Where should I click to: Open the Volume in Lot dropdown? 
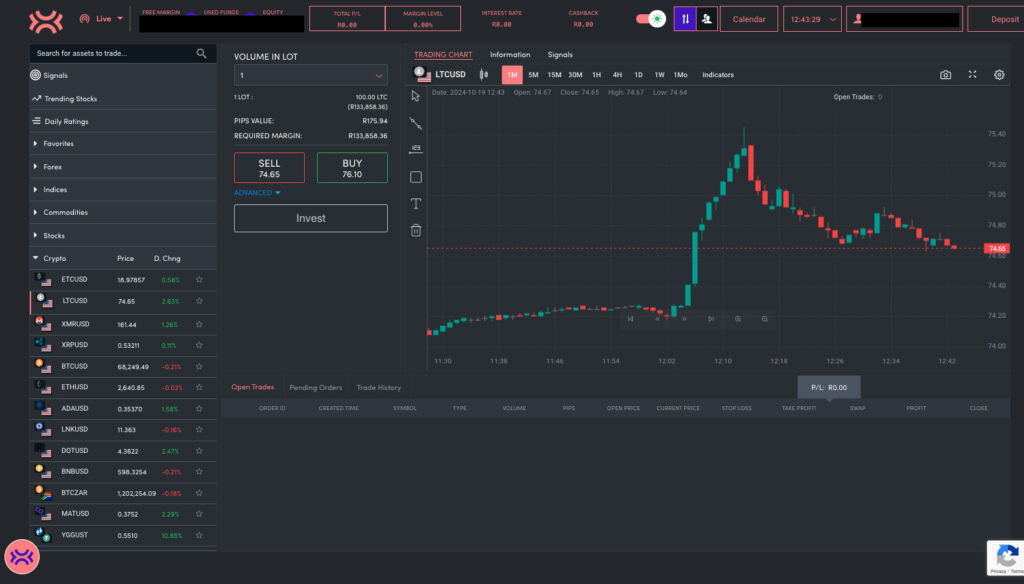pos(310,75)
